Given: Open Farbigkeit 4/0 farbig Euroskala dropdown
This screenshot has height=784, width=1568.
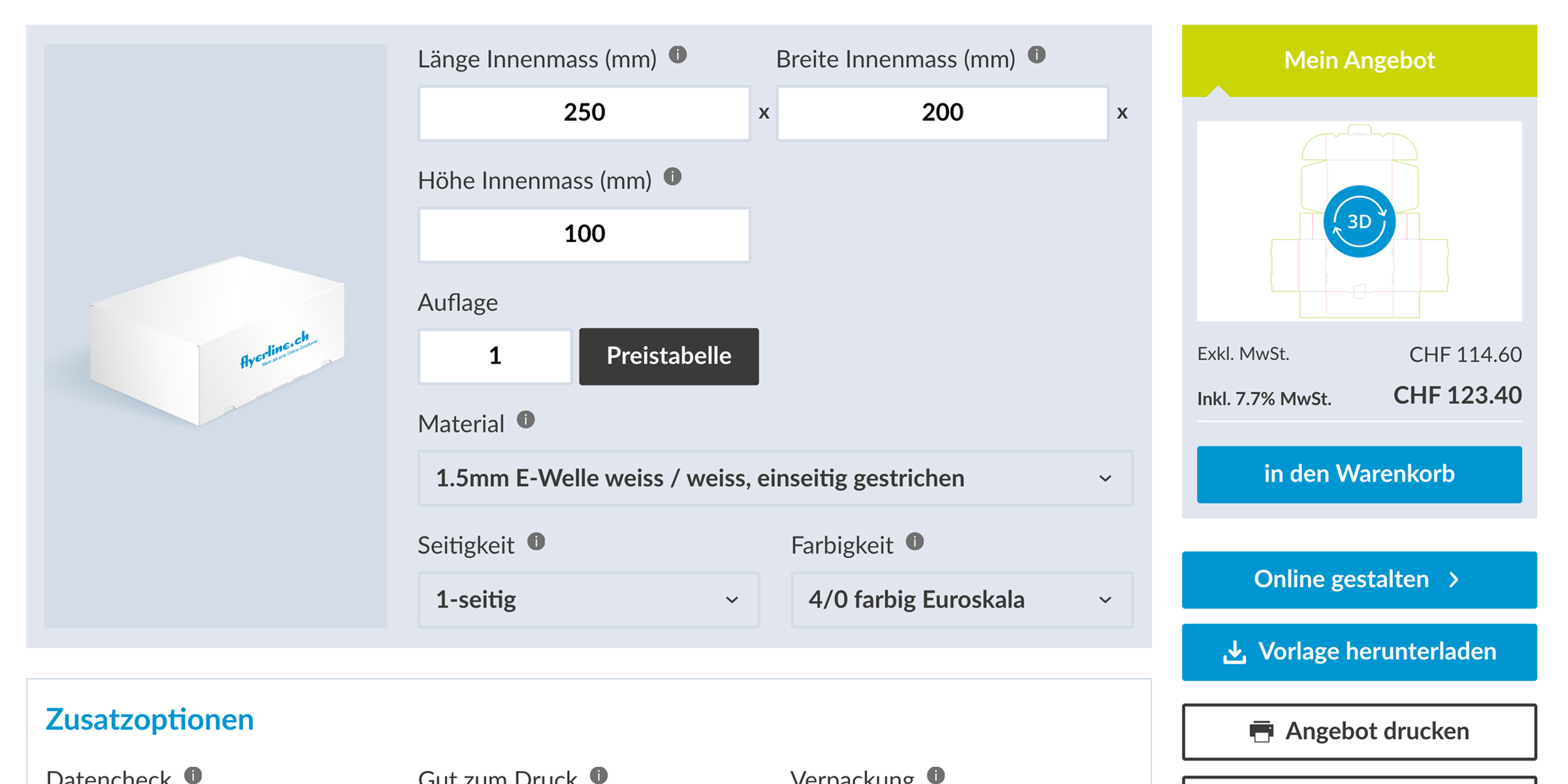Looking at the screenshot, I should [x=962, y=600].
